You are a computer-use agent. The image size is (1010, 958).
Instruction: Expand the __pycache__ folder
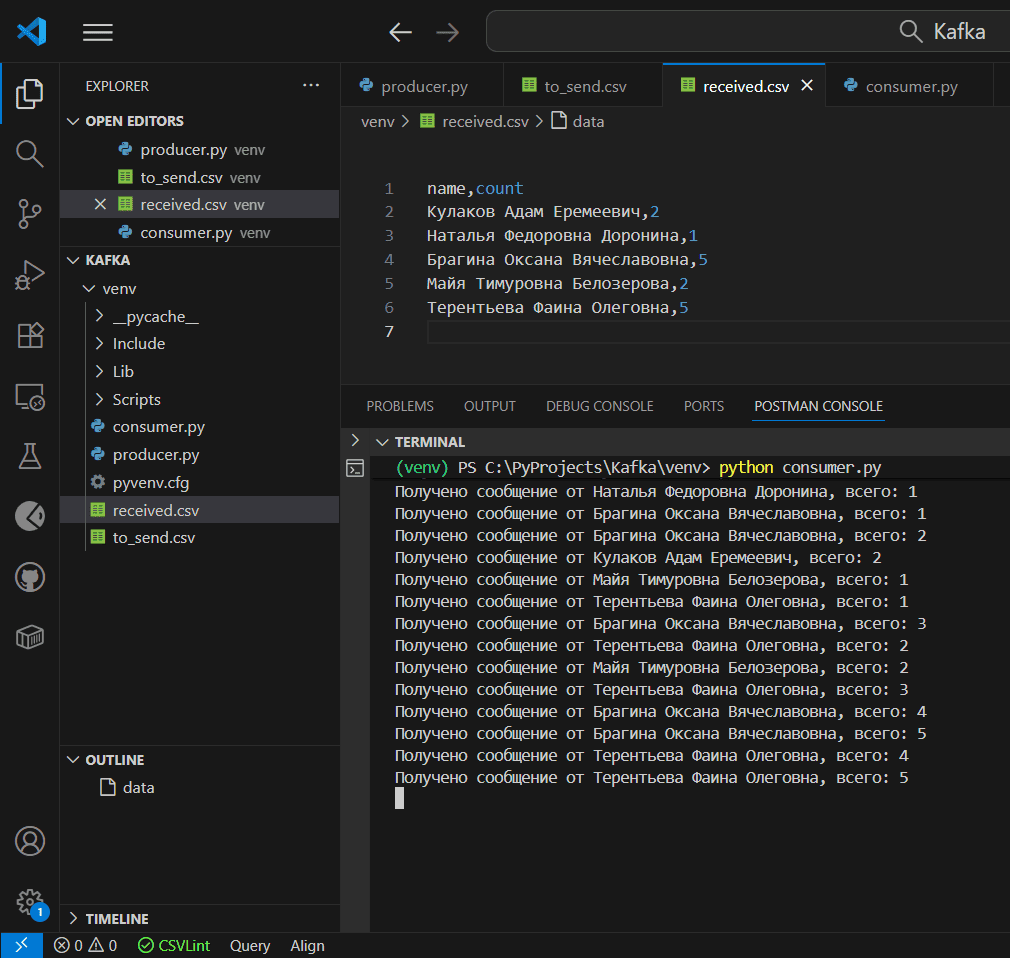pos(155,316)
